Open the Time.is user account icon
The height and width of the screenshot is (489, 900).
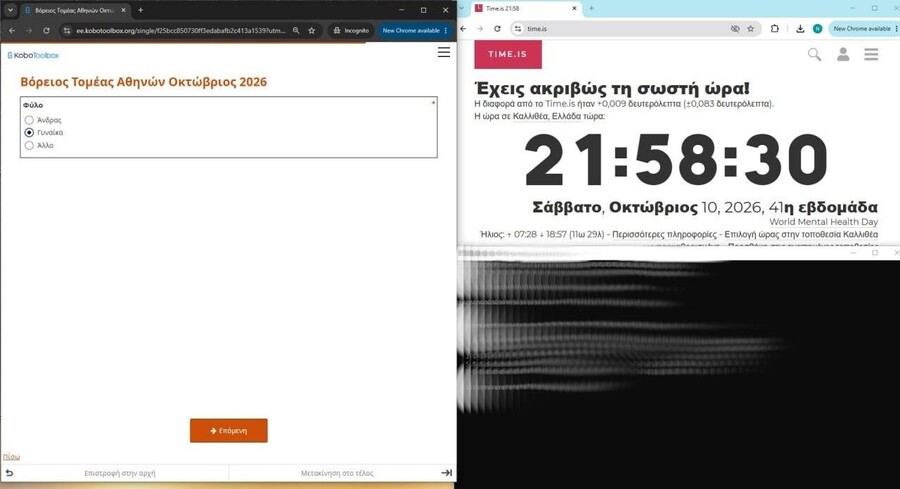(843, 55)
